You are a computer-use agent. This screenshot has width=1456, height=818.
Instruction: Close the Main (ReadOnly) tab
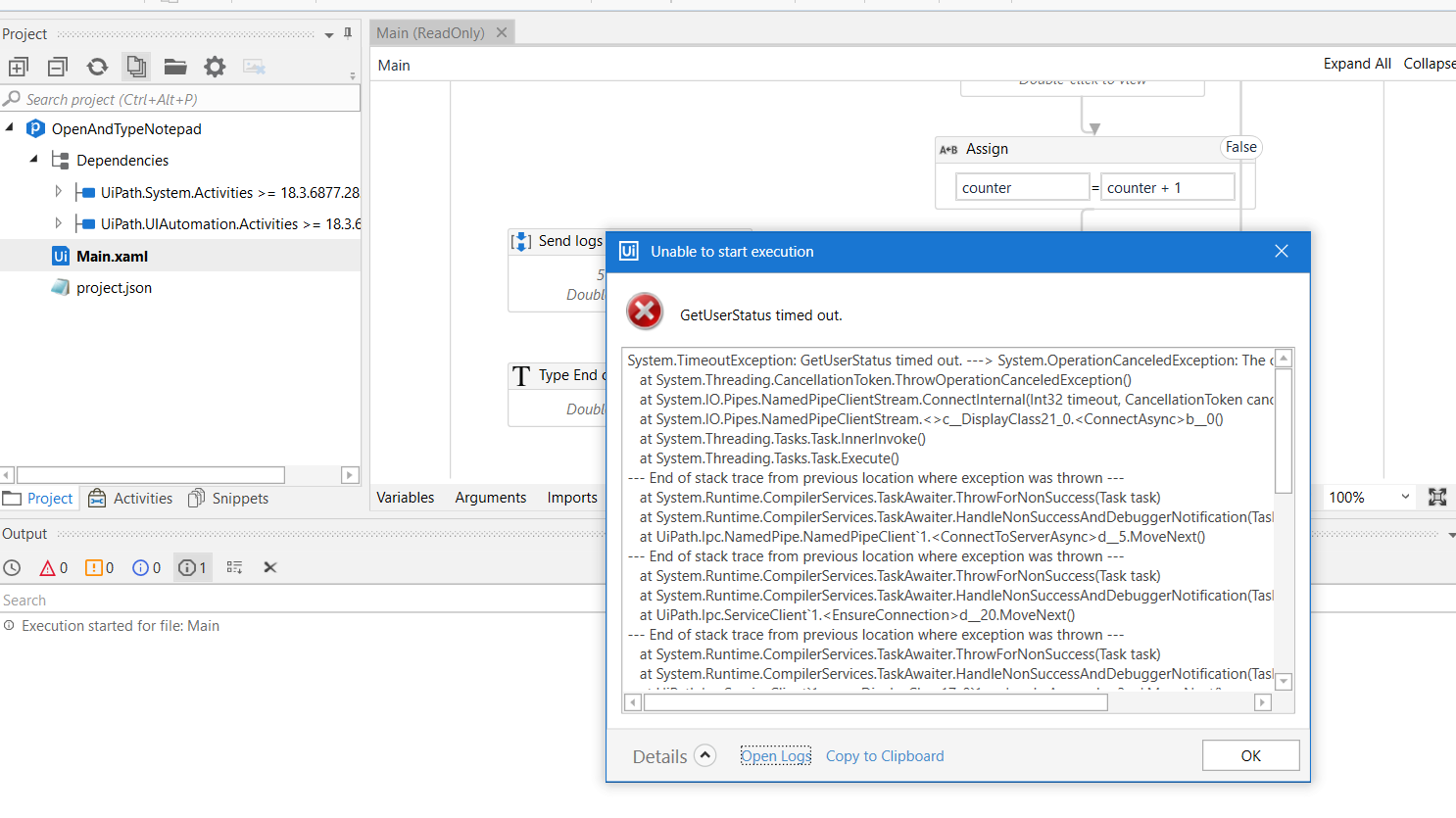pos(502,32)
